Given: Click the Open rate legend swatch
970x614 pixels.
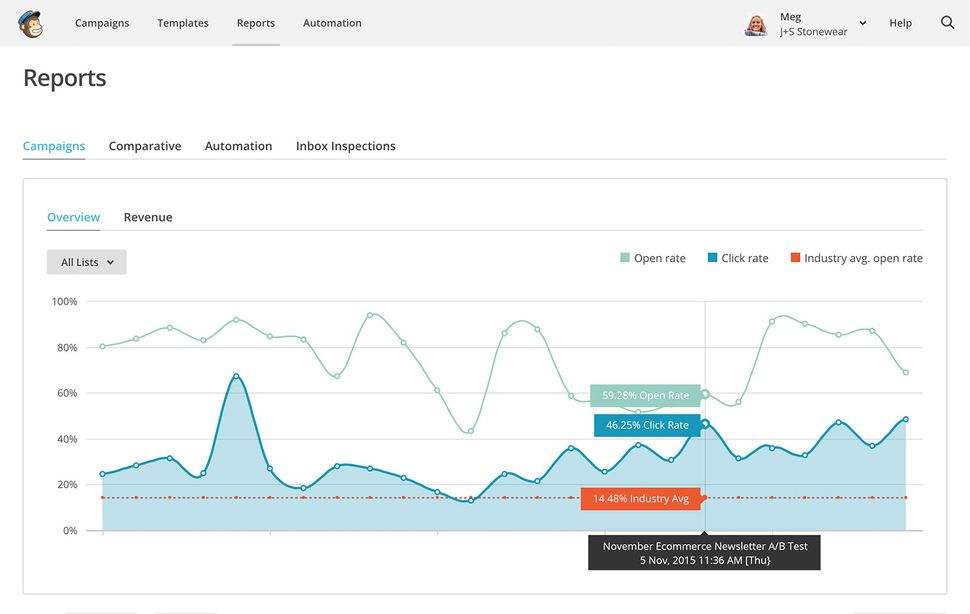Looking at the screenshot, I should pyautogui.click(x=623, y=258).
